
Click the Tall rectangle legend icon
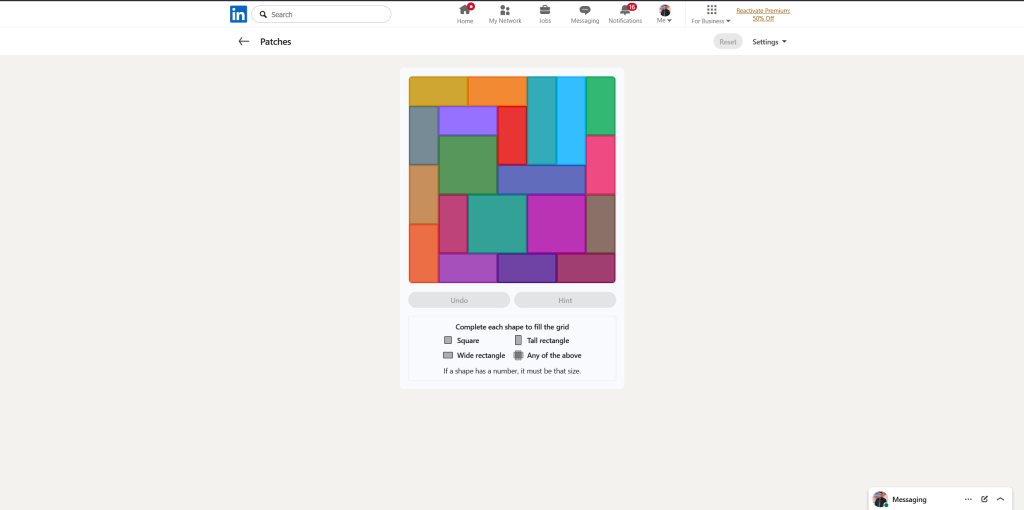coord(519,340)
